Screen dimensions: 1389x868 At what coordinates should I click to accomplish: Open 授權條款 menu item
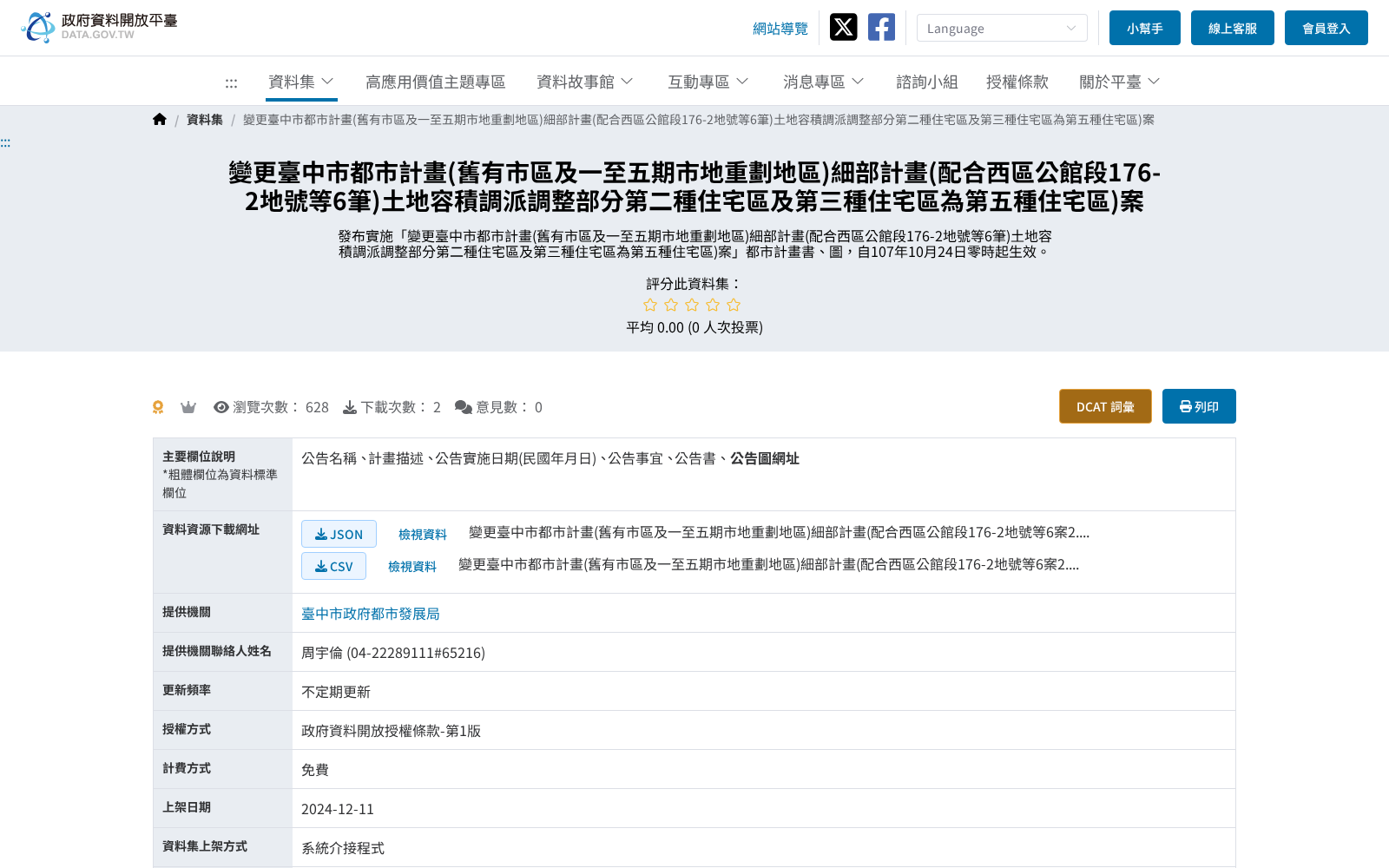tap(1017, 82)
